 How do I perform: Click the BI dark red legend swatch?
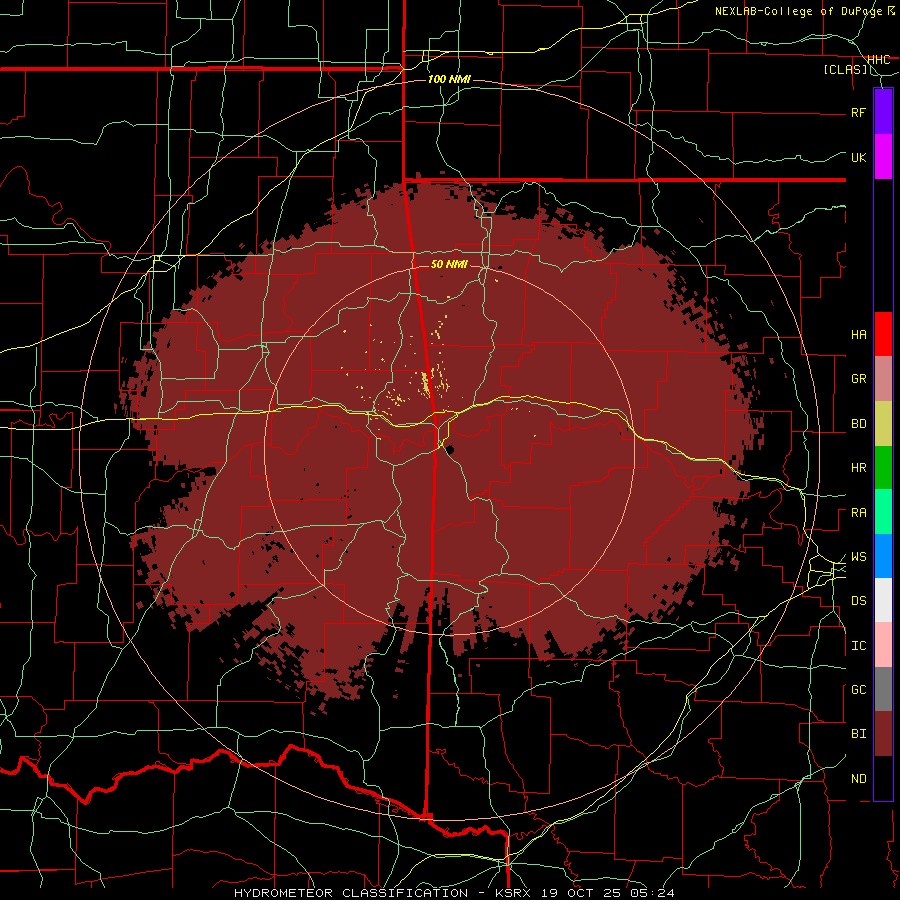tap(883, 734)
